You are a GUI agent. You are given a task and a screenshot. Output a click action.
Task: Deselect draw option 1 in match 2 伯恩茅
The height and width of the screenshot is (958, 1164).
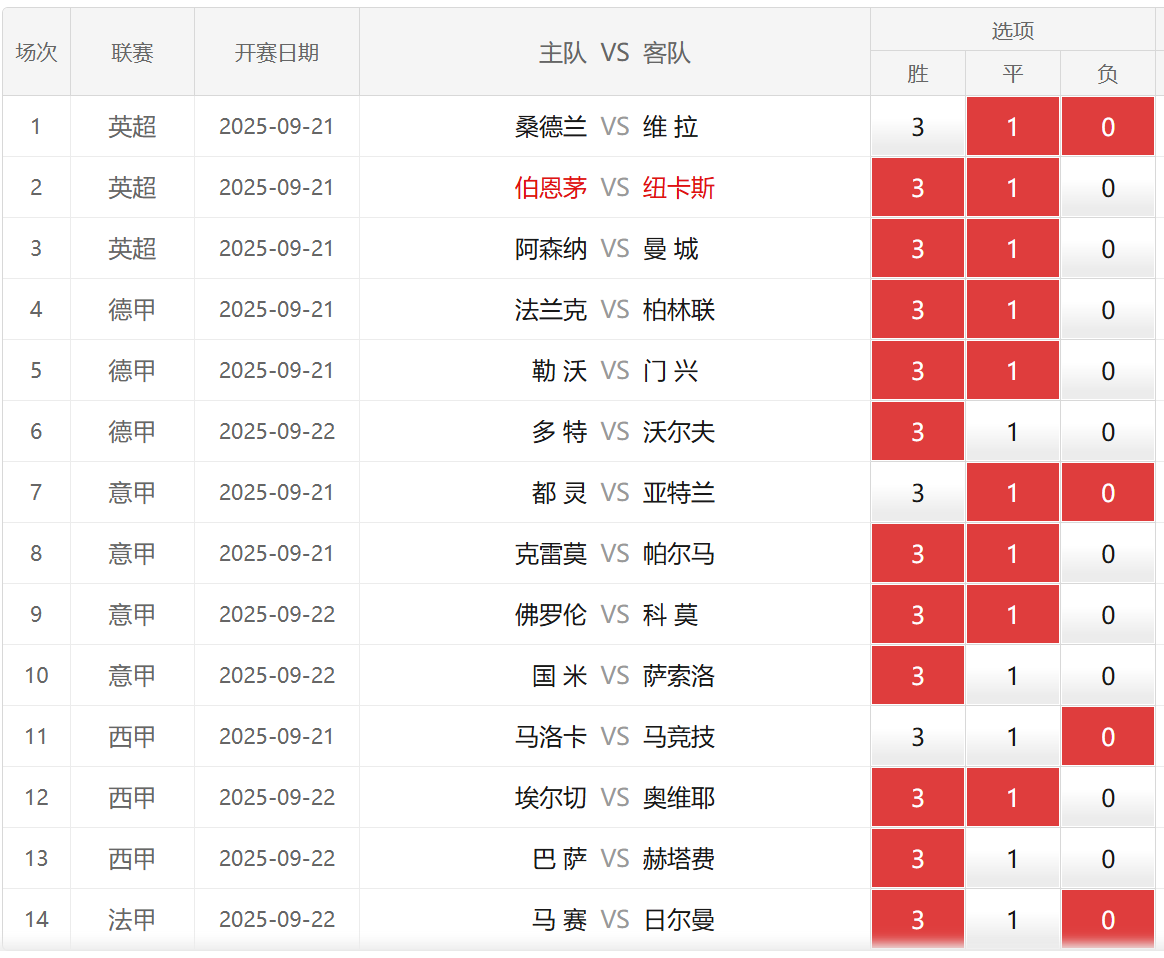(x=1012, y=188)
